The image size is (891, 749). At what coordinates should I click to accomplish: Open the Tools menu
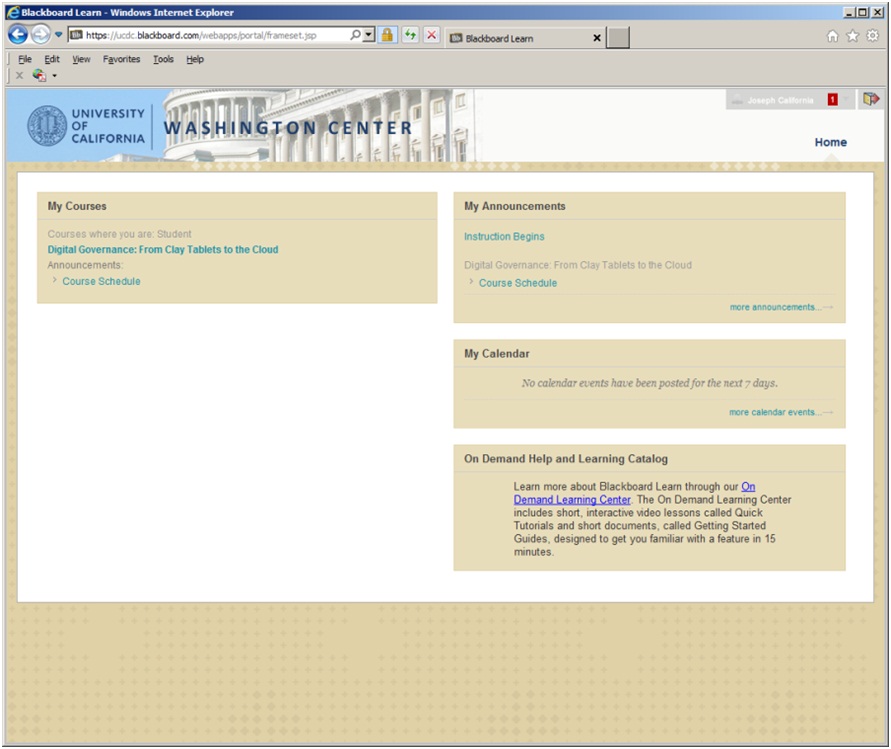pos(163,59)
